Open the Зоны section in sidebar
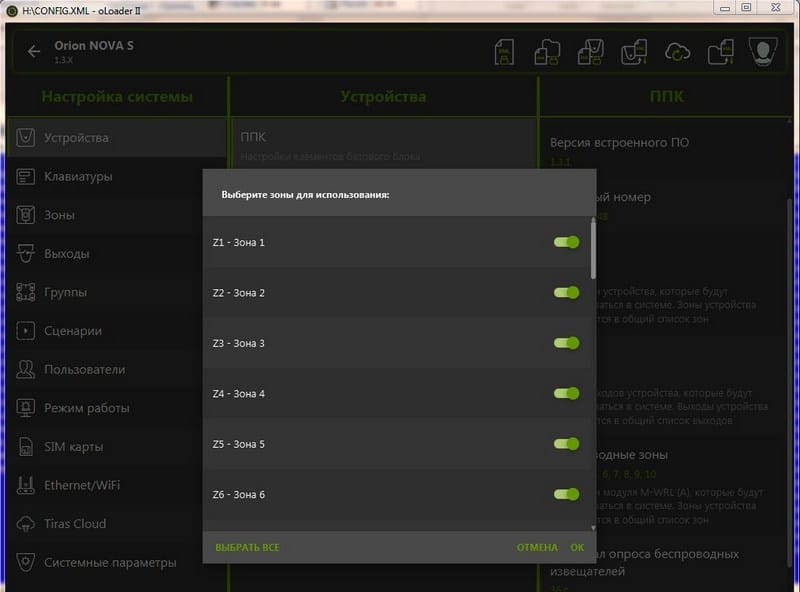Screen dimensions: 800x592 pos(105,215)
